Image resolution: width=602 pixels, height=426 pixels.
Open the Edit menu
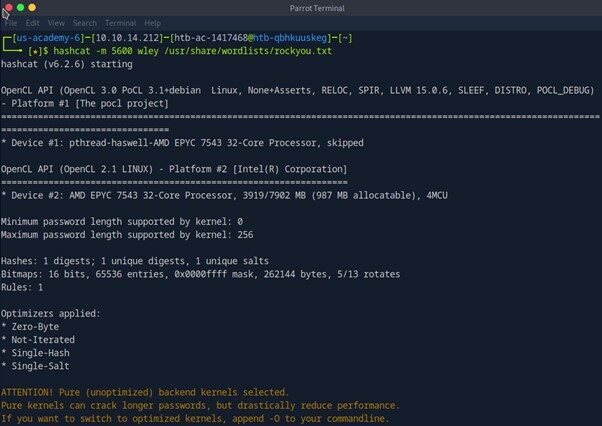point(33,22)
